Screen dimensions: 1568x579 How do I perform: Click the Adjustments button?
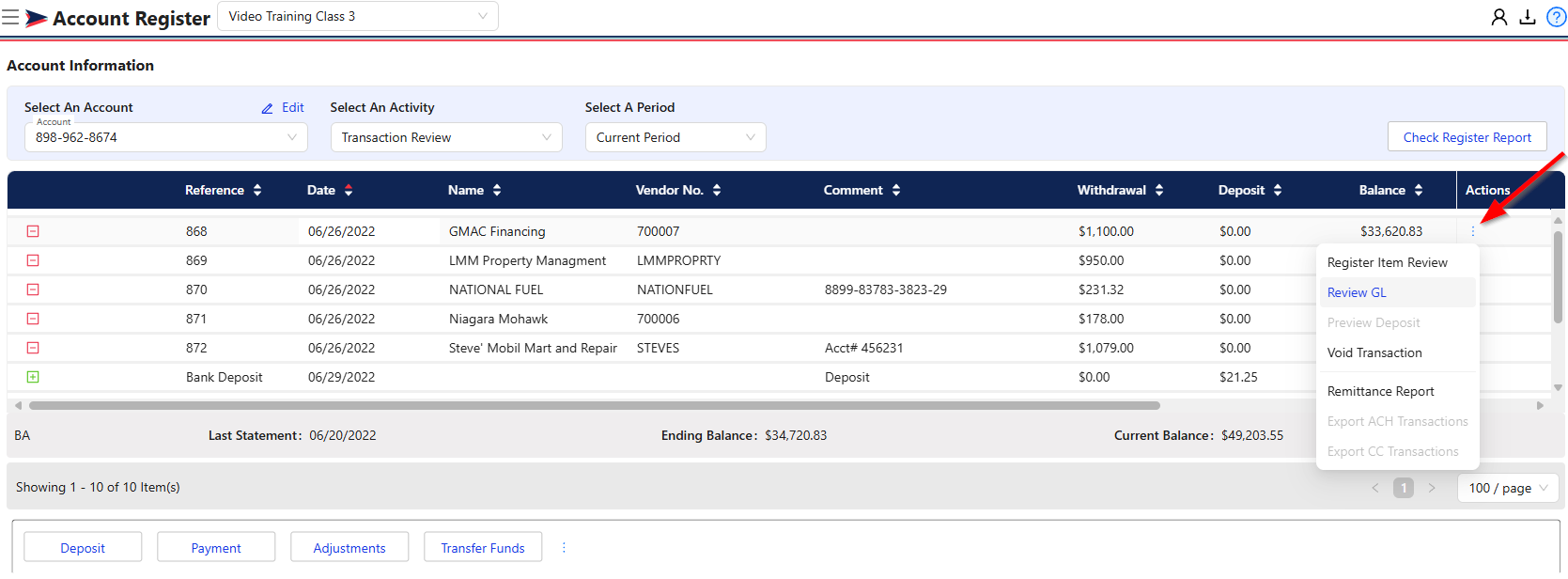349,547
